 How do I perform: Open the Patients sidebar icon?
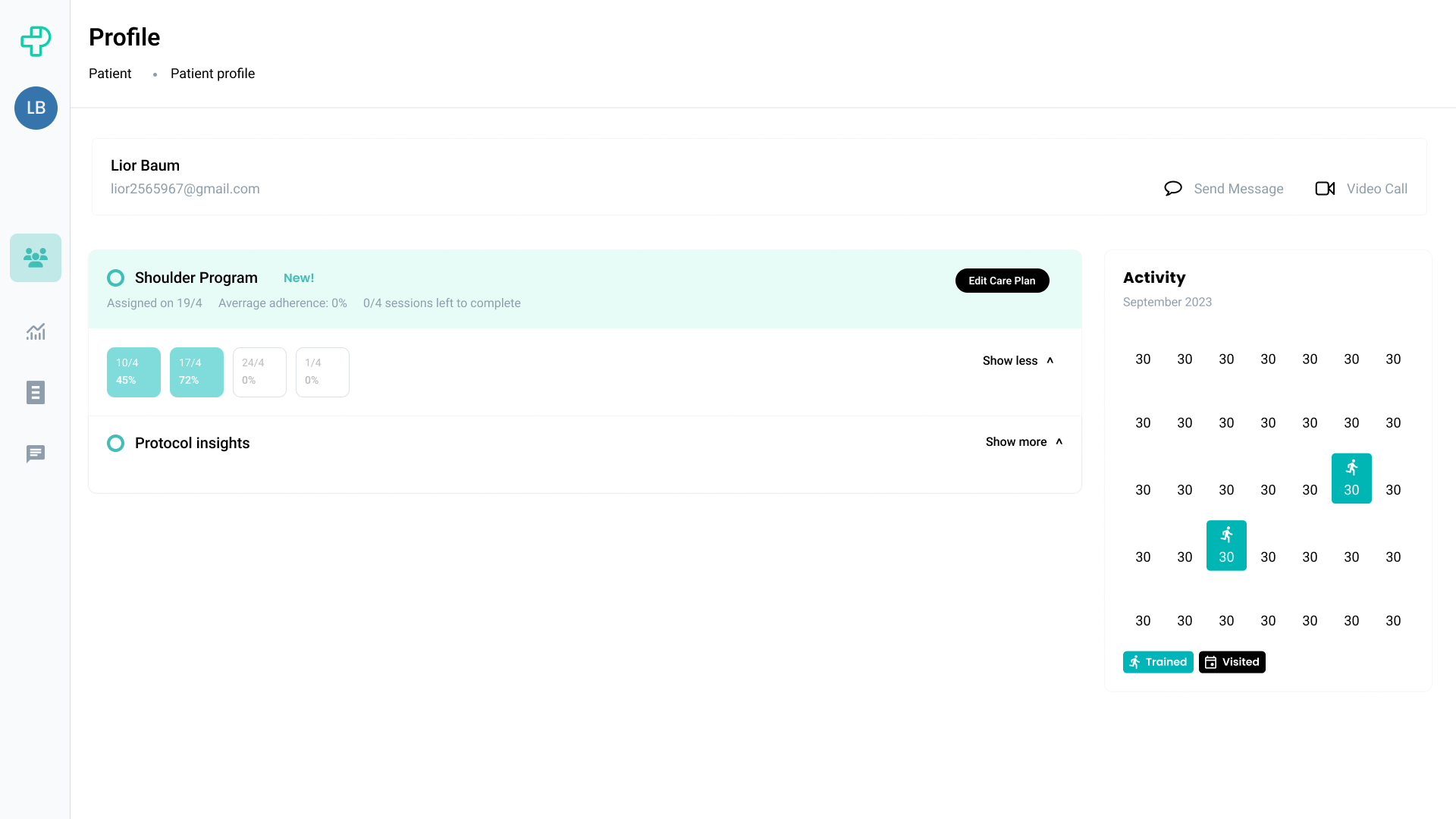pyautogui.click(x=36, y=258)
